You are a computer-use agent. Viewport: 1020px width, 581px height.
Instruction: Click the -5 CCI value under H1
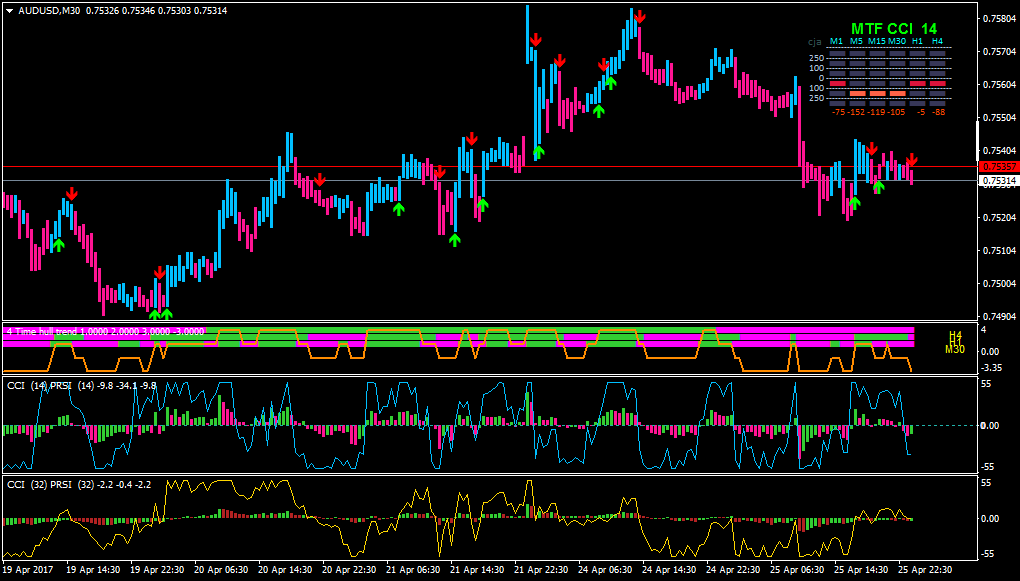click(921, 113)
